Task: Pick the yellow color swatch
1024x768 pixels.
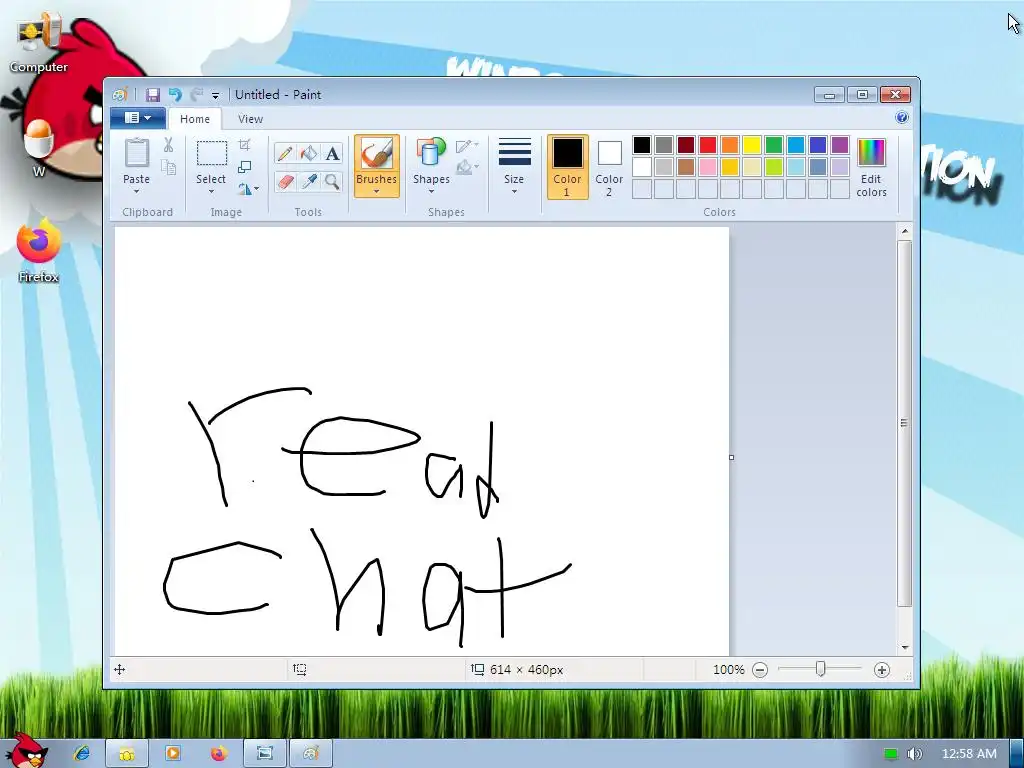Action: point(752,145)
